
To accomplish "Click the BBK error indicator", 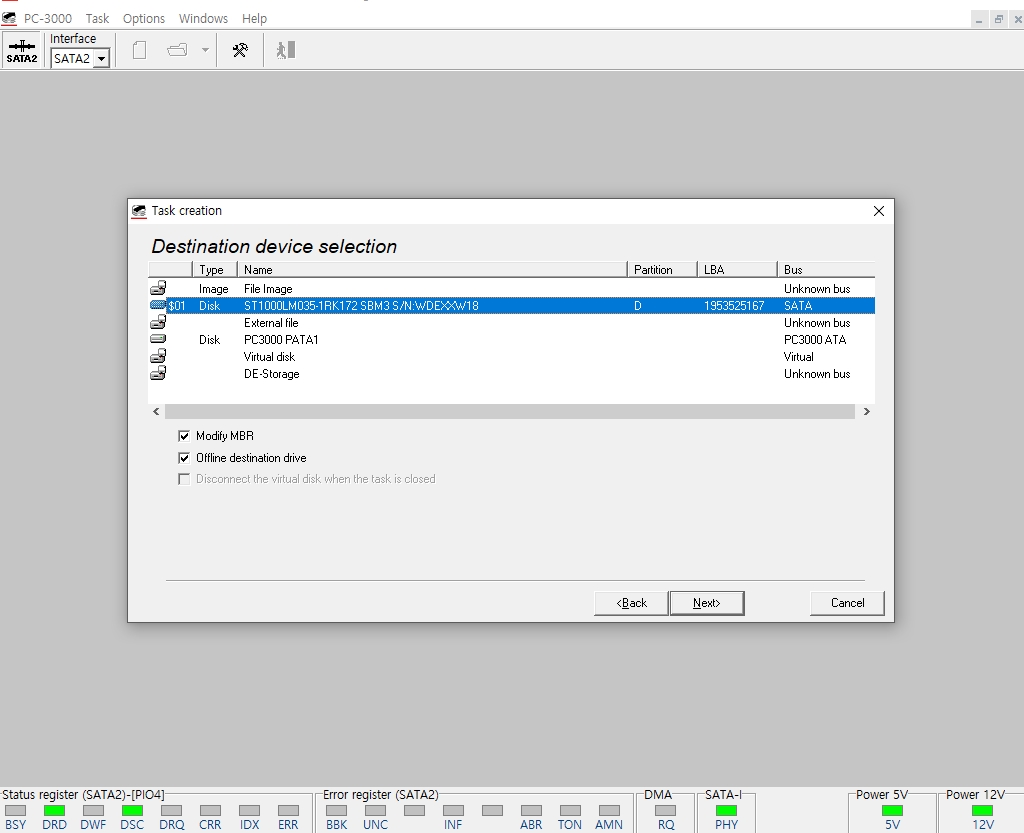I will point(336,810).
